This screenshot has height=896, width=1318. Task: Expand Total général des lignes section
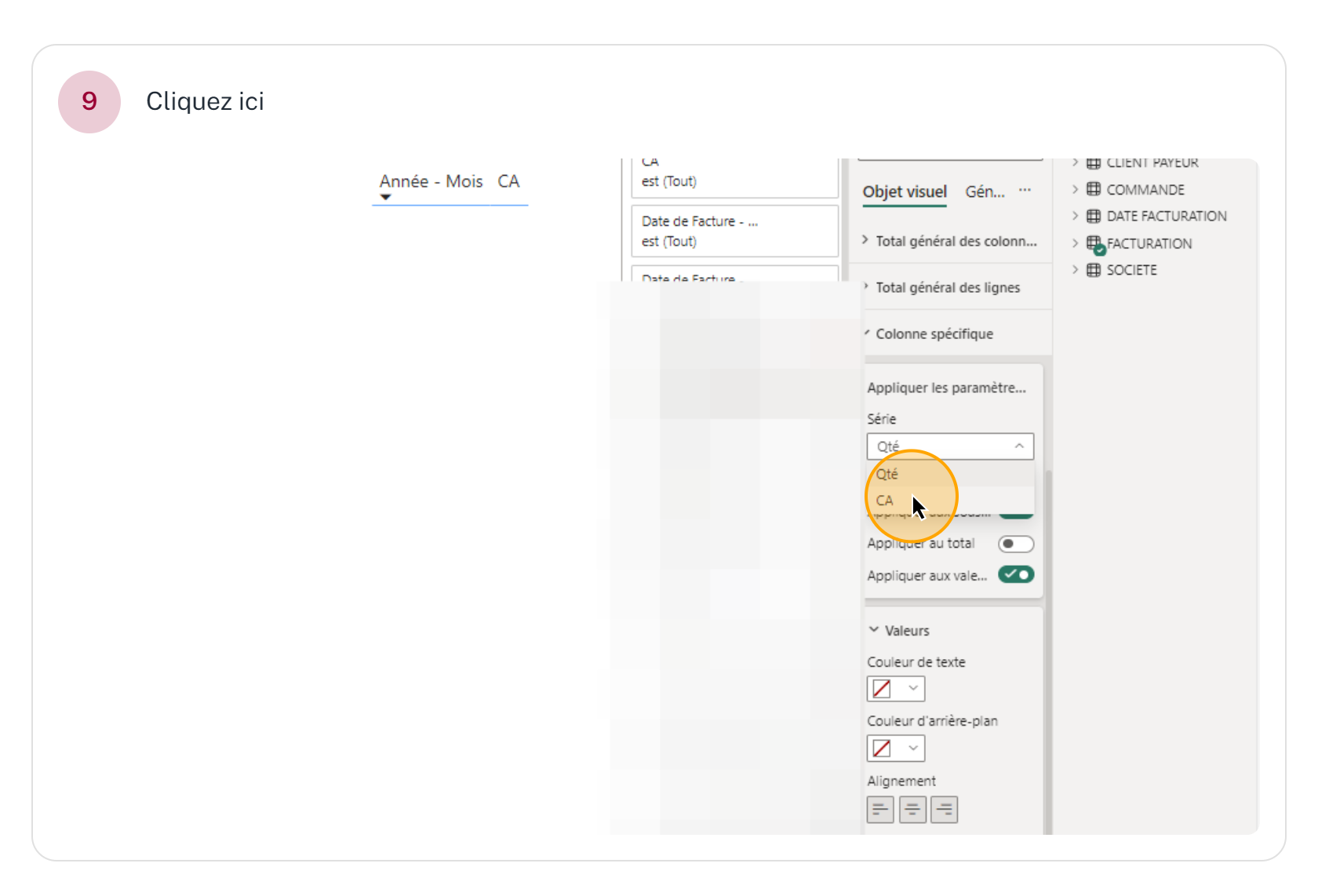point(947,288)
